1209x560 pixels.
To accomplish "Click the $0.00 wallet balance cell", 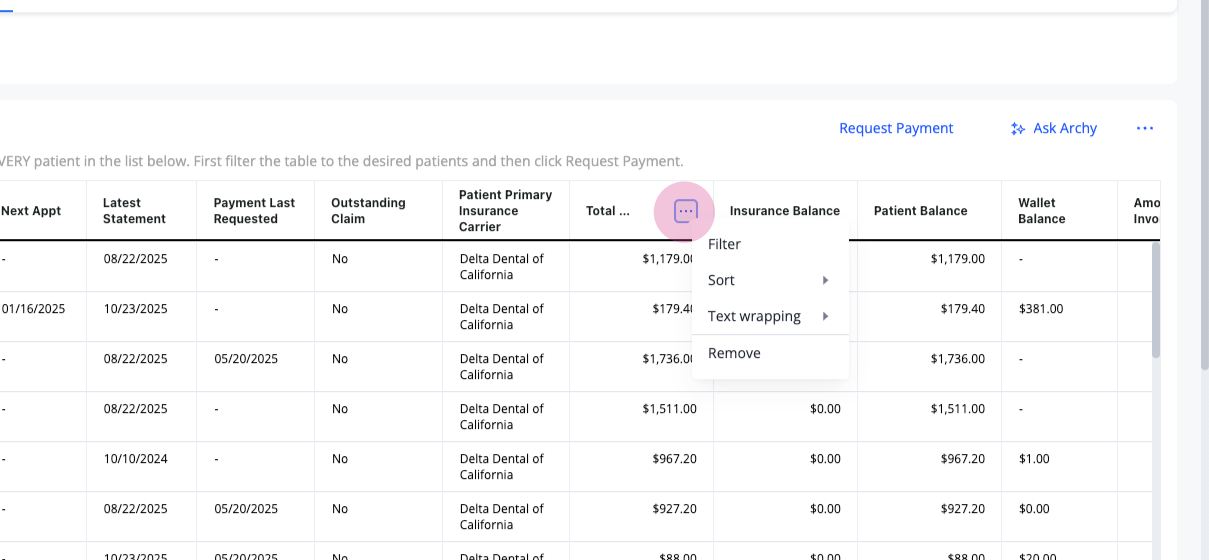I will (1034, 509).
